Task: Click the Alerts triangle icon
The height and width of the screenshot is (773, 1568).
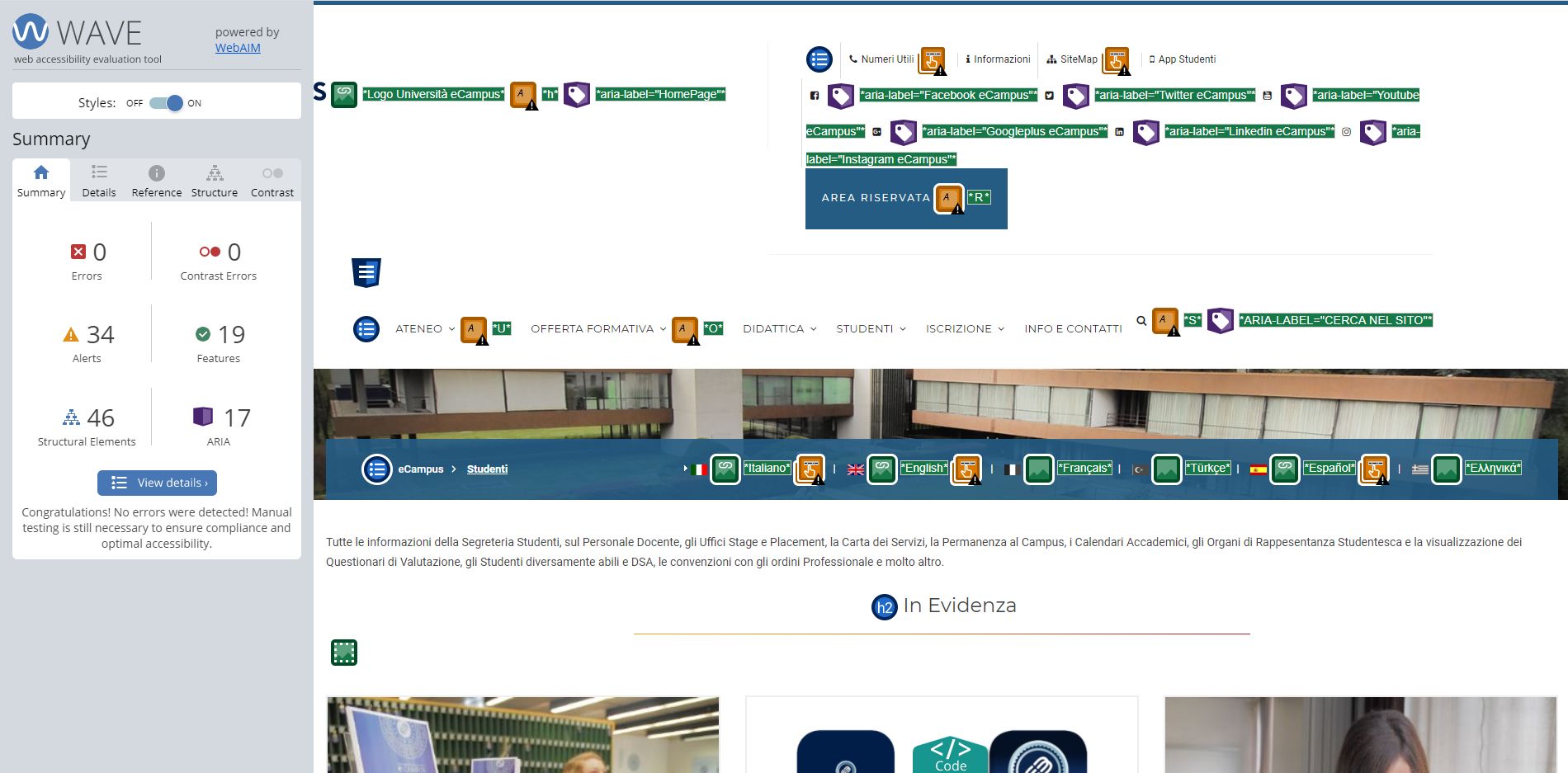Action: 71,334
